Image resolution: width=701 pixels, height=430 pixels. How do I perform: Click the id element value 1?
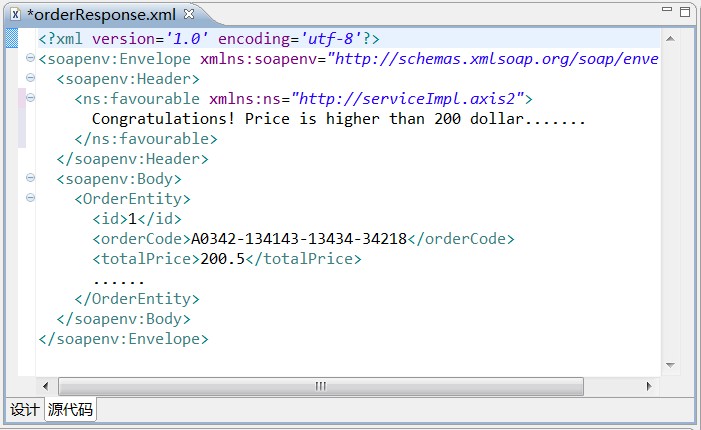pos(132,219)
